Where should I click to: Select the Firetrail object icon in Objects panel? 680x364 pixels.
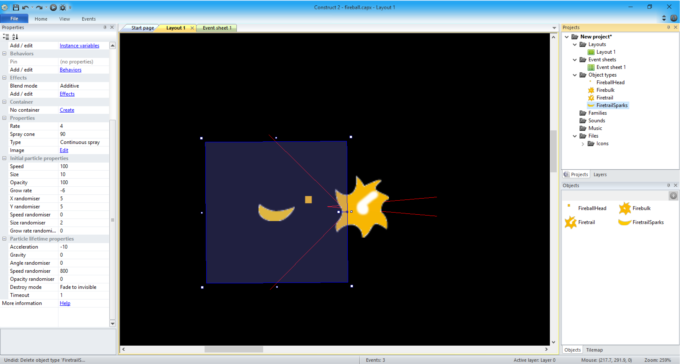click(x=571, y=222)
